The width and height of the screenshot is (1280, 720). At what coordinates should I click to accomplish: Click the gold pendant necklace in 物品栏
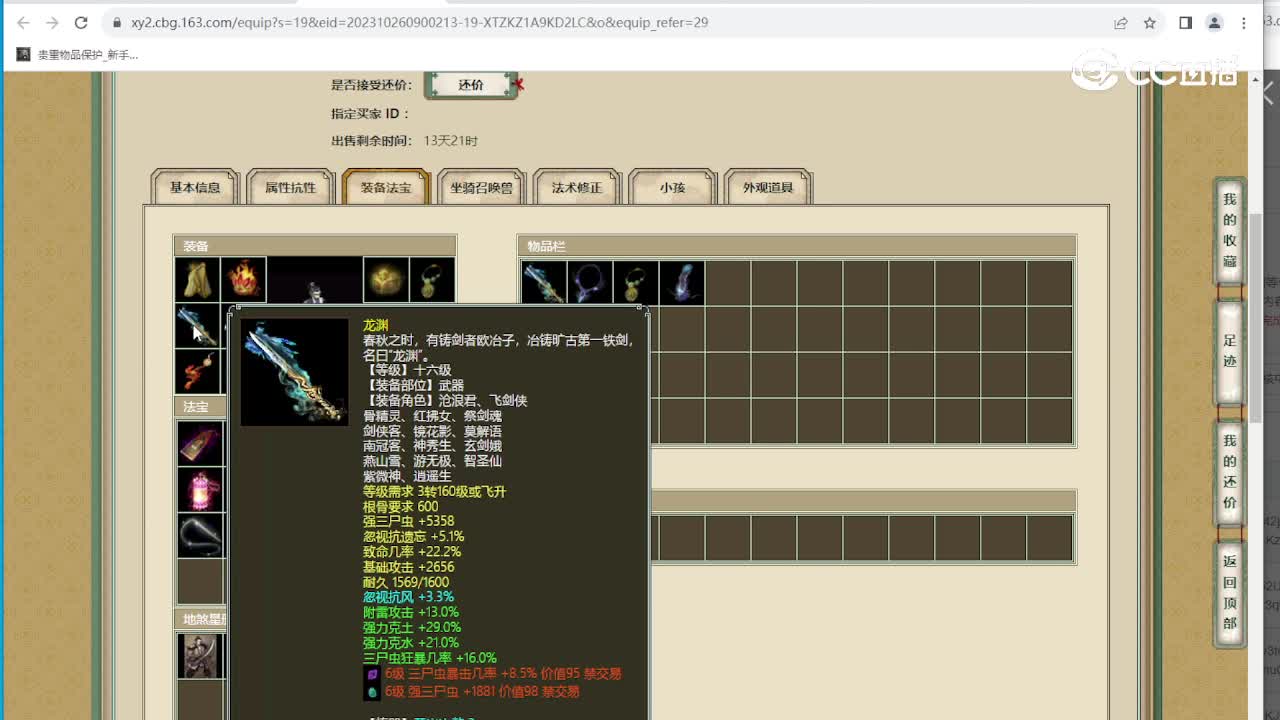pyautogui.click(x=635, y=283)
